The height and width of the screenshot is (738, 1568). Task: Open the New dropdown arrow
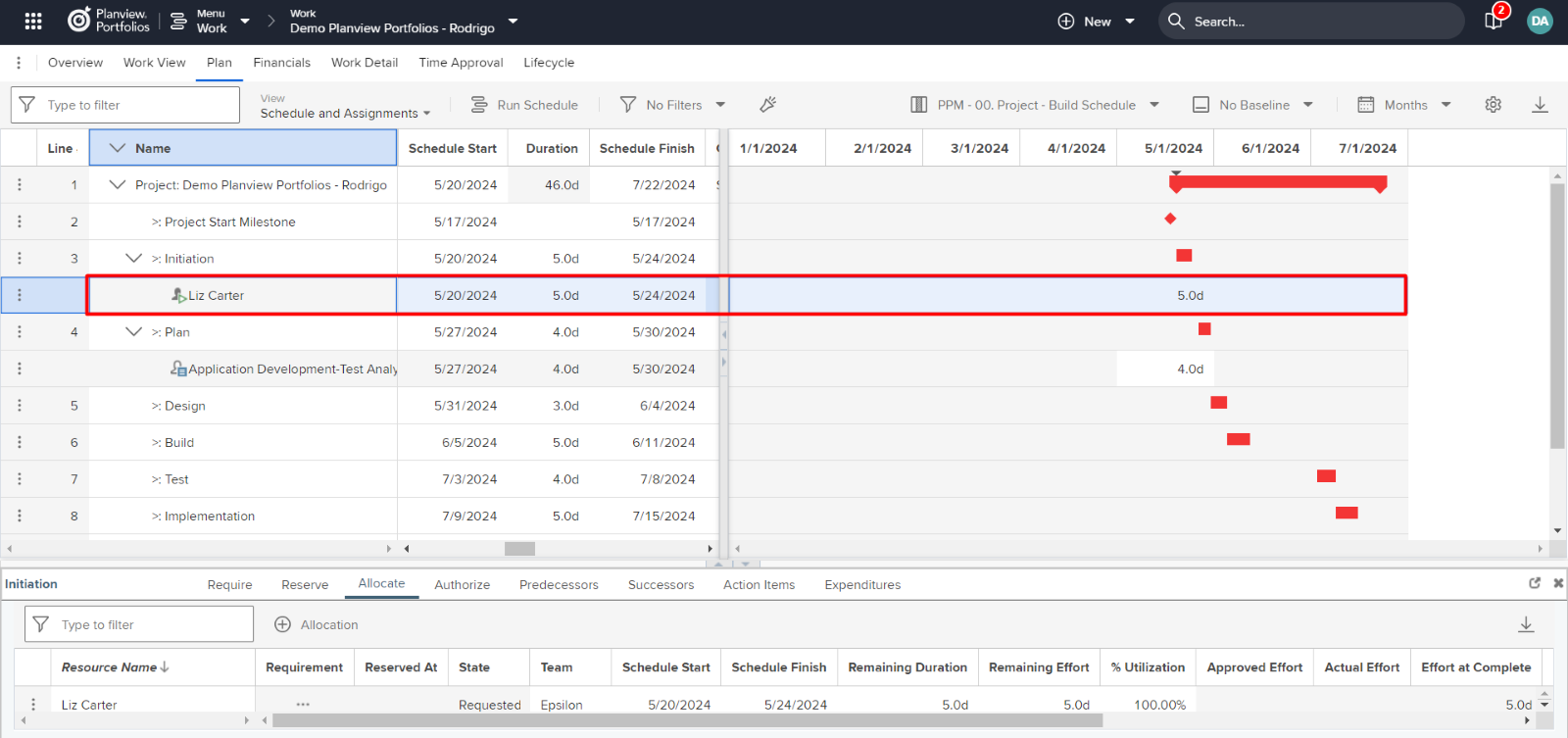(1130, 22)
